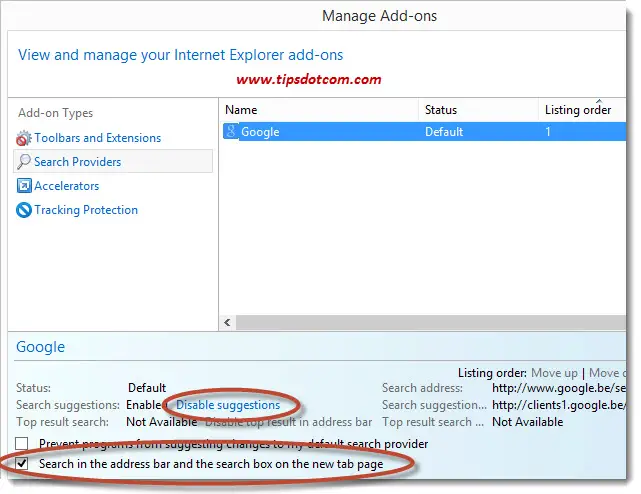
Task: Select the Google search provider row
Action: (424, 131)
